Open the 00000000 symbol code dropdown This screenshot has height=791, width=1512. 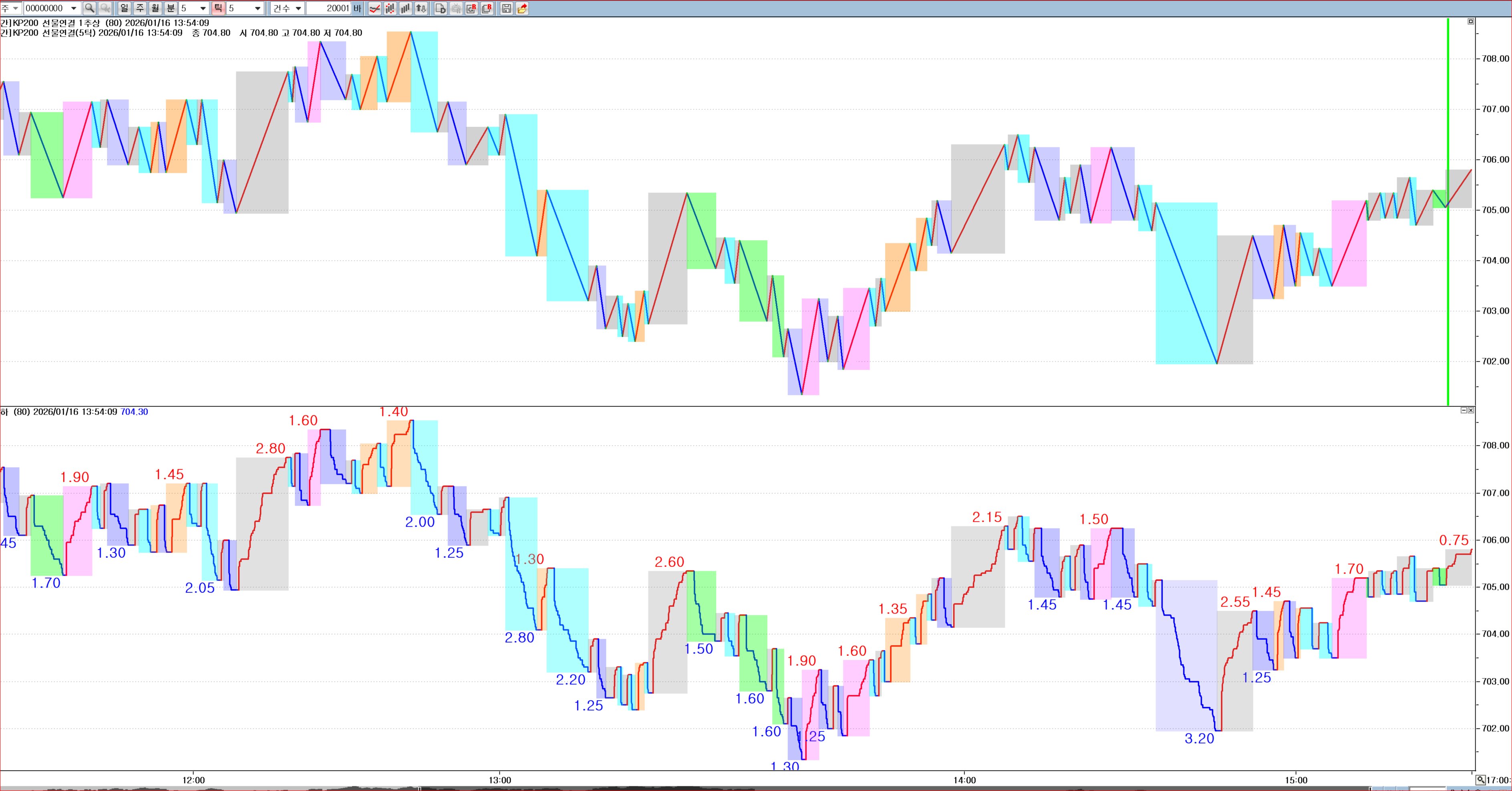click(x=73, y=8)
